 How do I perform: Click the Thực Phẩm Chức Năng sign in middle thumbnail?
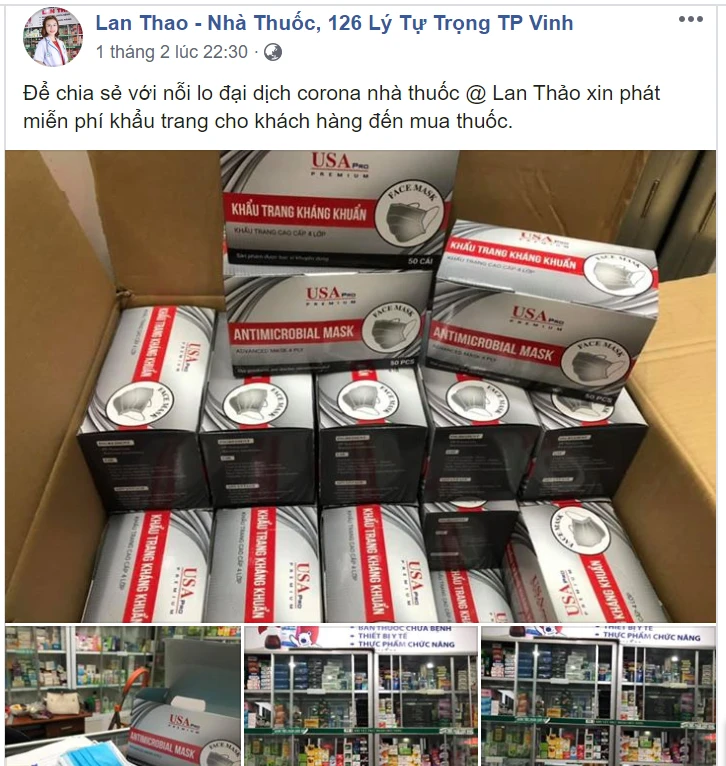(406, 644)
